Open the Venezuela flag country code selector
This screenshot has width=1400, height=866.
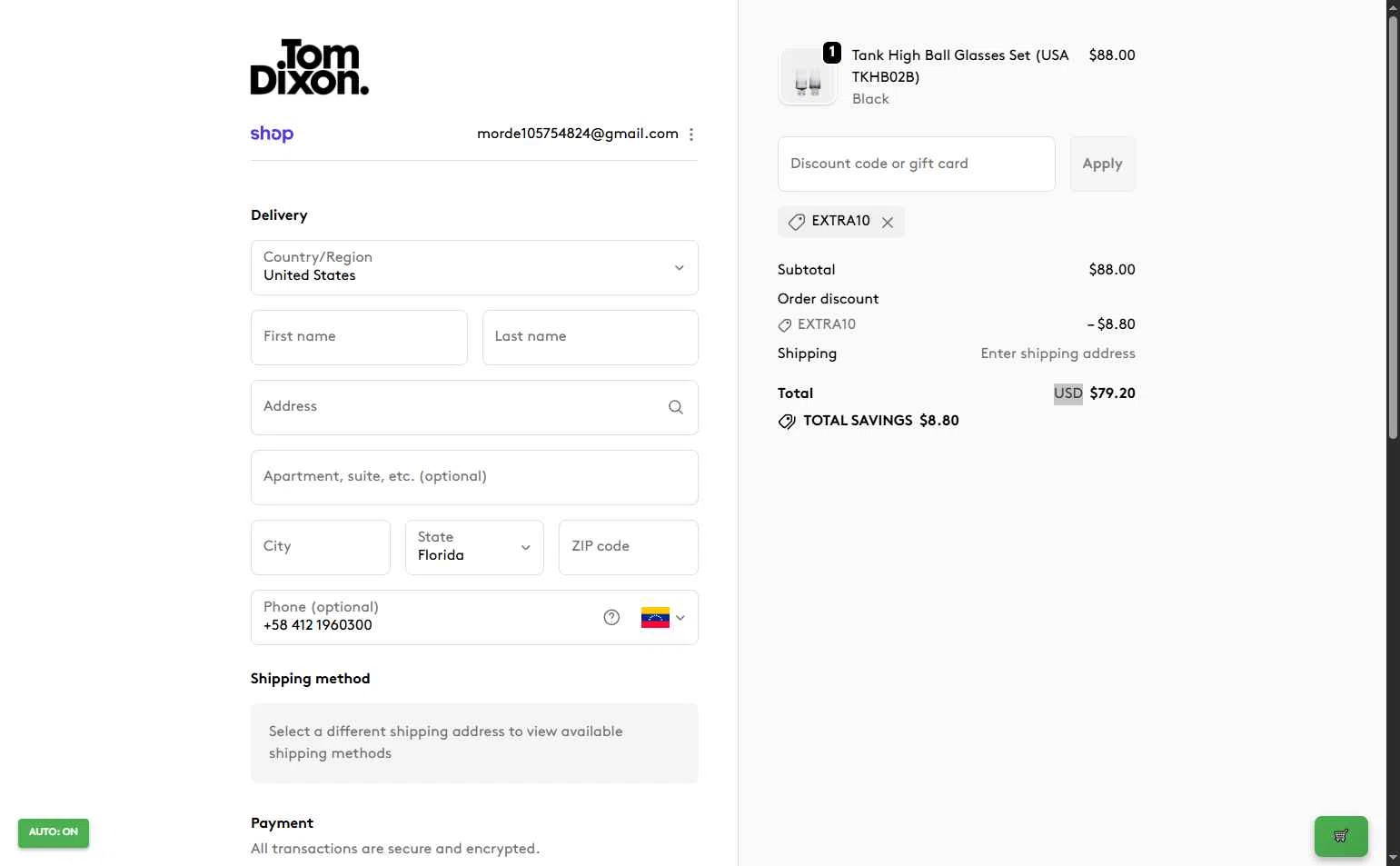(663, 617)
